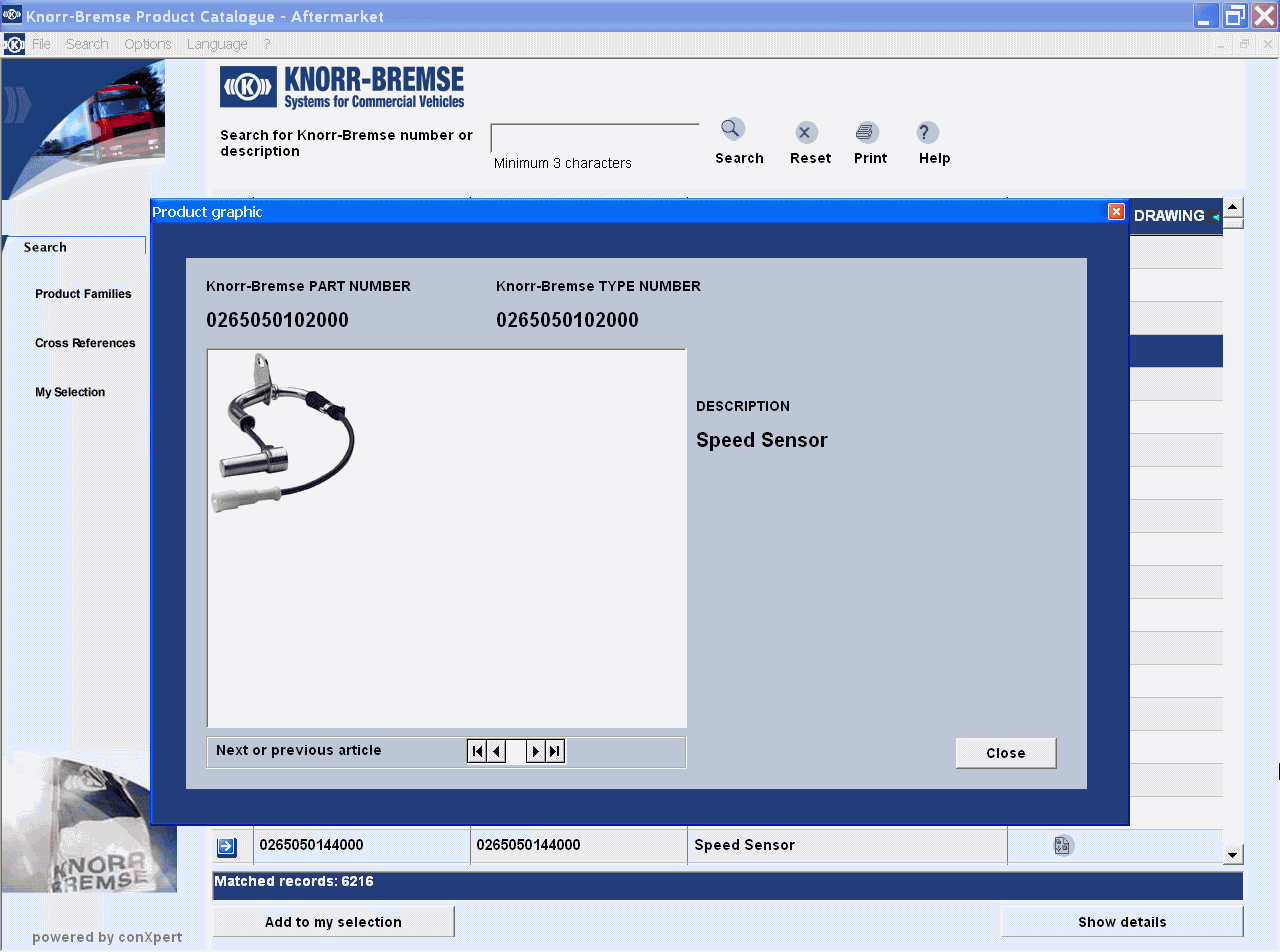
Task: Click scrollbar down arrow of results table
Action: [x=1233, y=855]
